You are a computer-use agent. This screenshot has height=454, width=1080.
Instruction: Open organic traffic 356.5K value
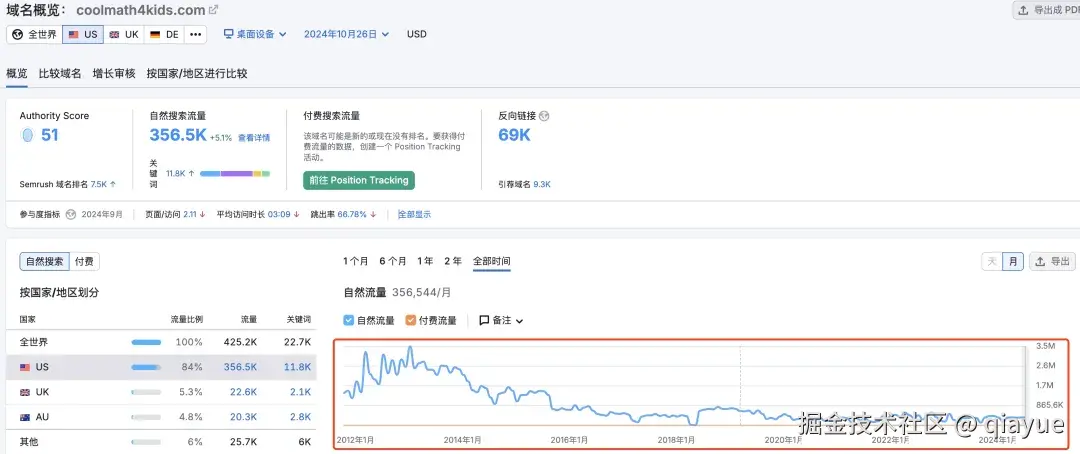[178, 135]
